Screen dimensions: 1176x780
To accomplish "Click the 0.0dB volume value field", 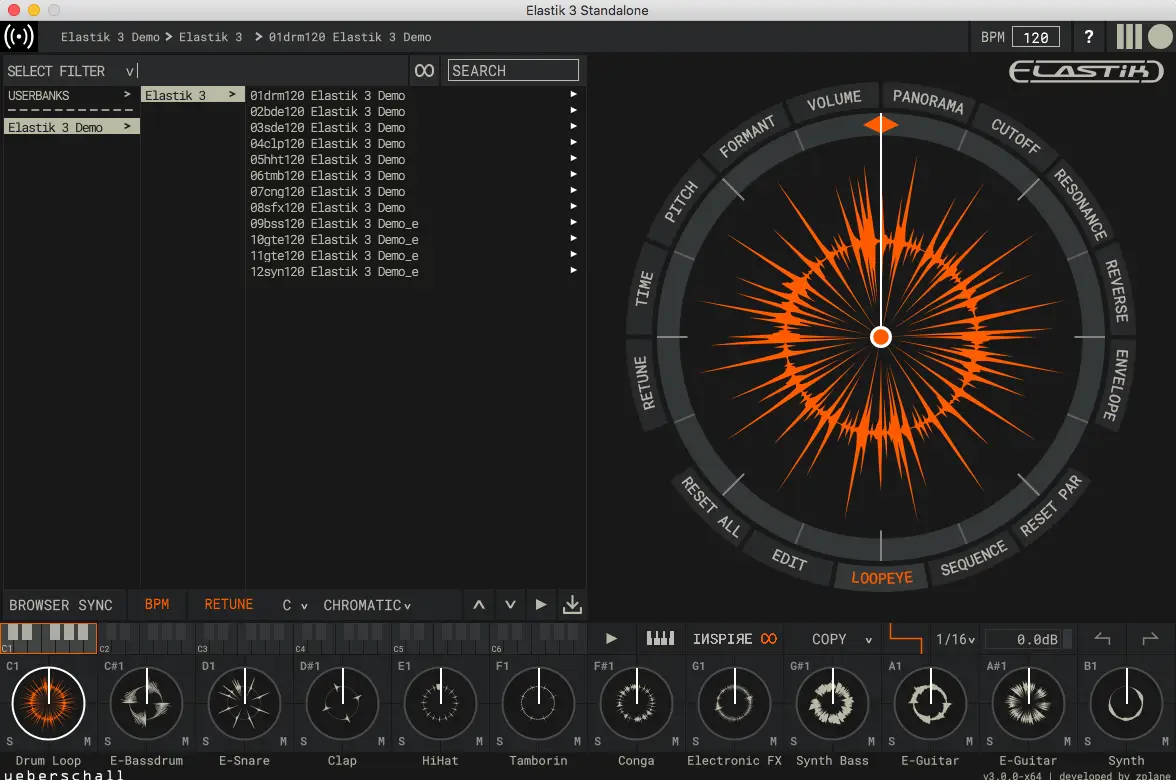I will 1028,639.
